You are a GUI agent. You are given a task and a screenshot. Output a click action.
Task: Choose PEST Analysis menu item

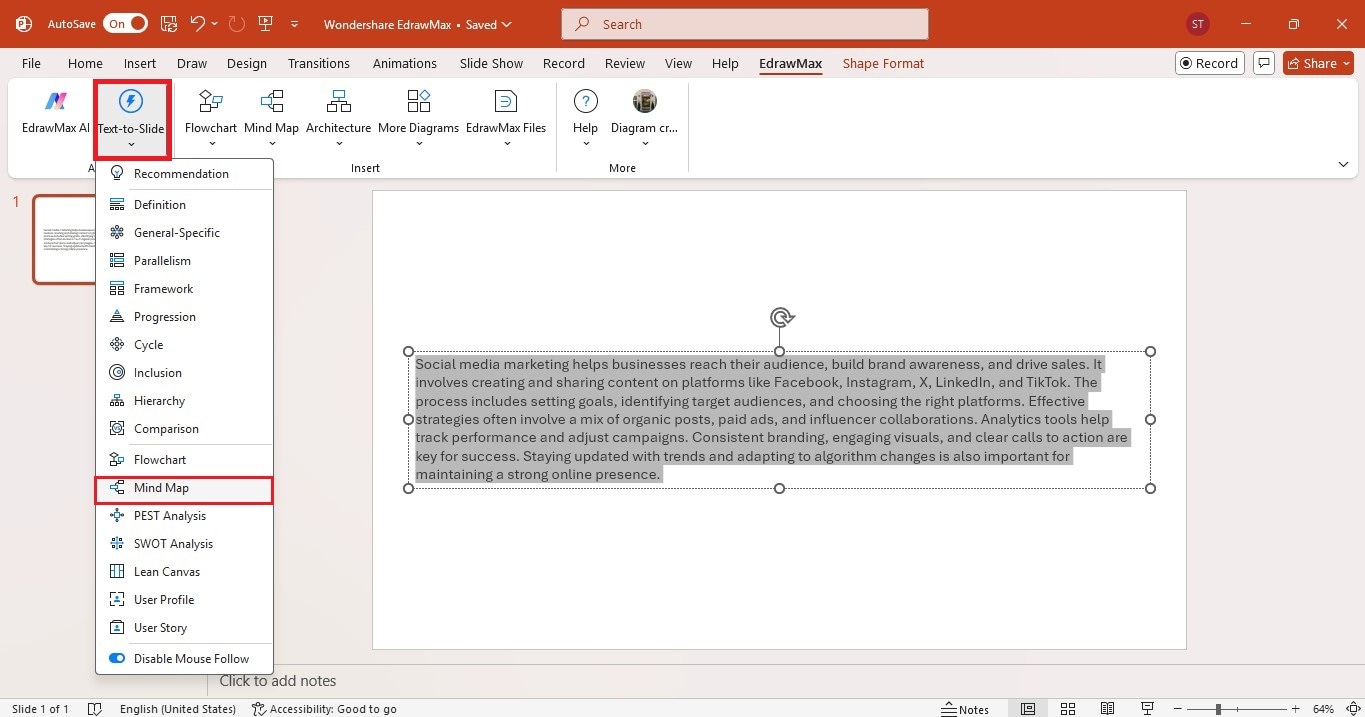pyautogui.click(x=184, y=516)
